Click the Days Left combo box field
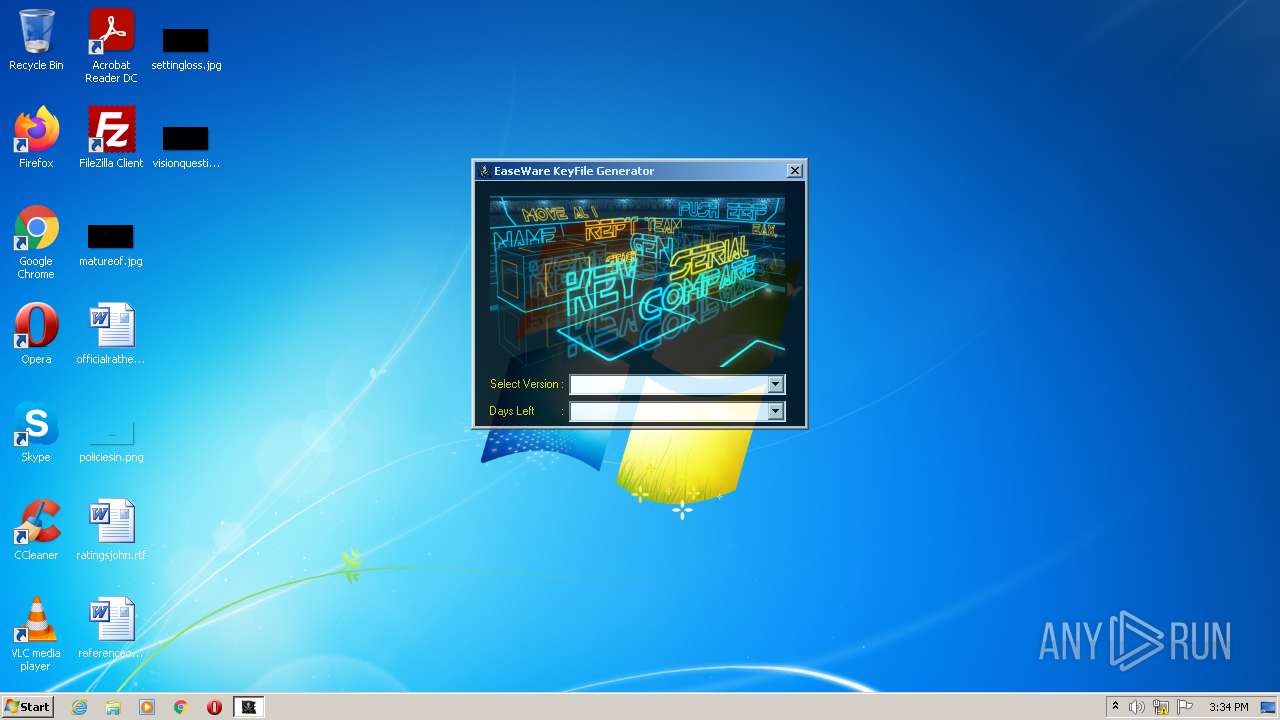1280x720 pixels. [x=677, y=411]
